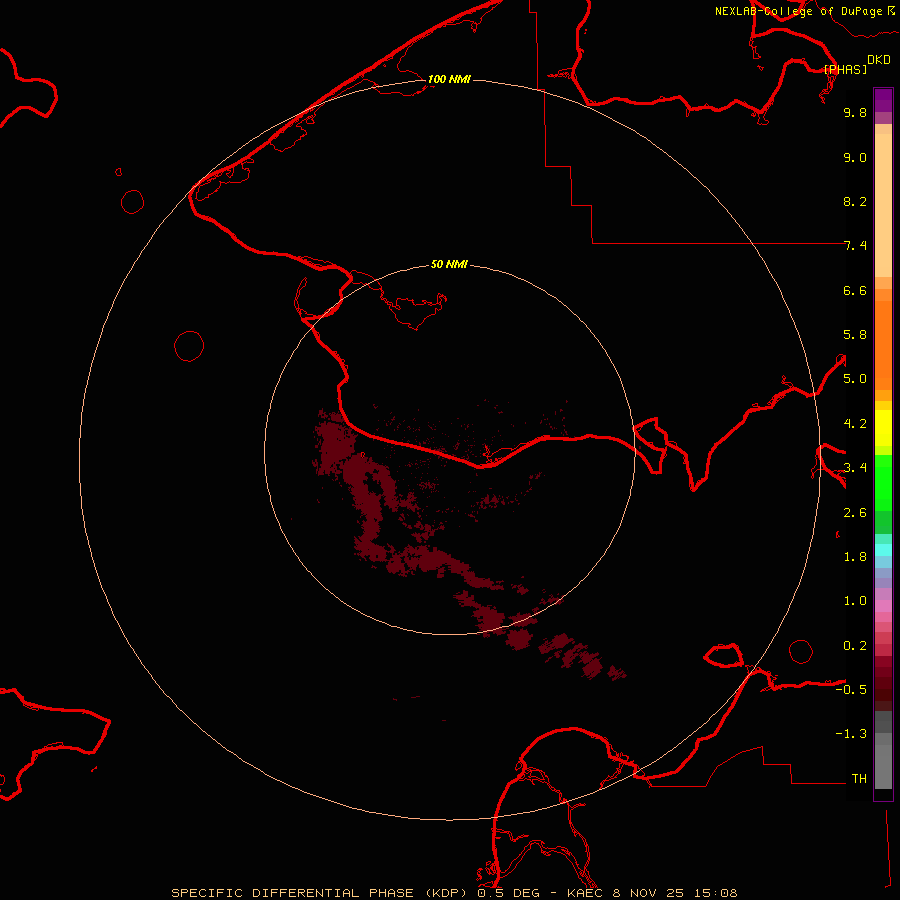Click the peach segment near 8.2
This screenshot has height=900, width=900.
click(883, 200)
